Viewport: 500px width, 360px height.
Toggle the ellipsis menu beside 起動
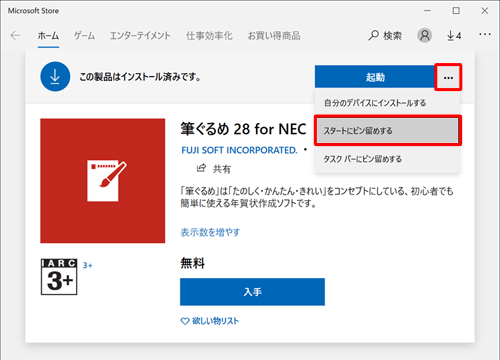pyautogui.click(x=448, y=77)
